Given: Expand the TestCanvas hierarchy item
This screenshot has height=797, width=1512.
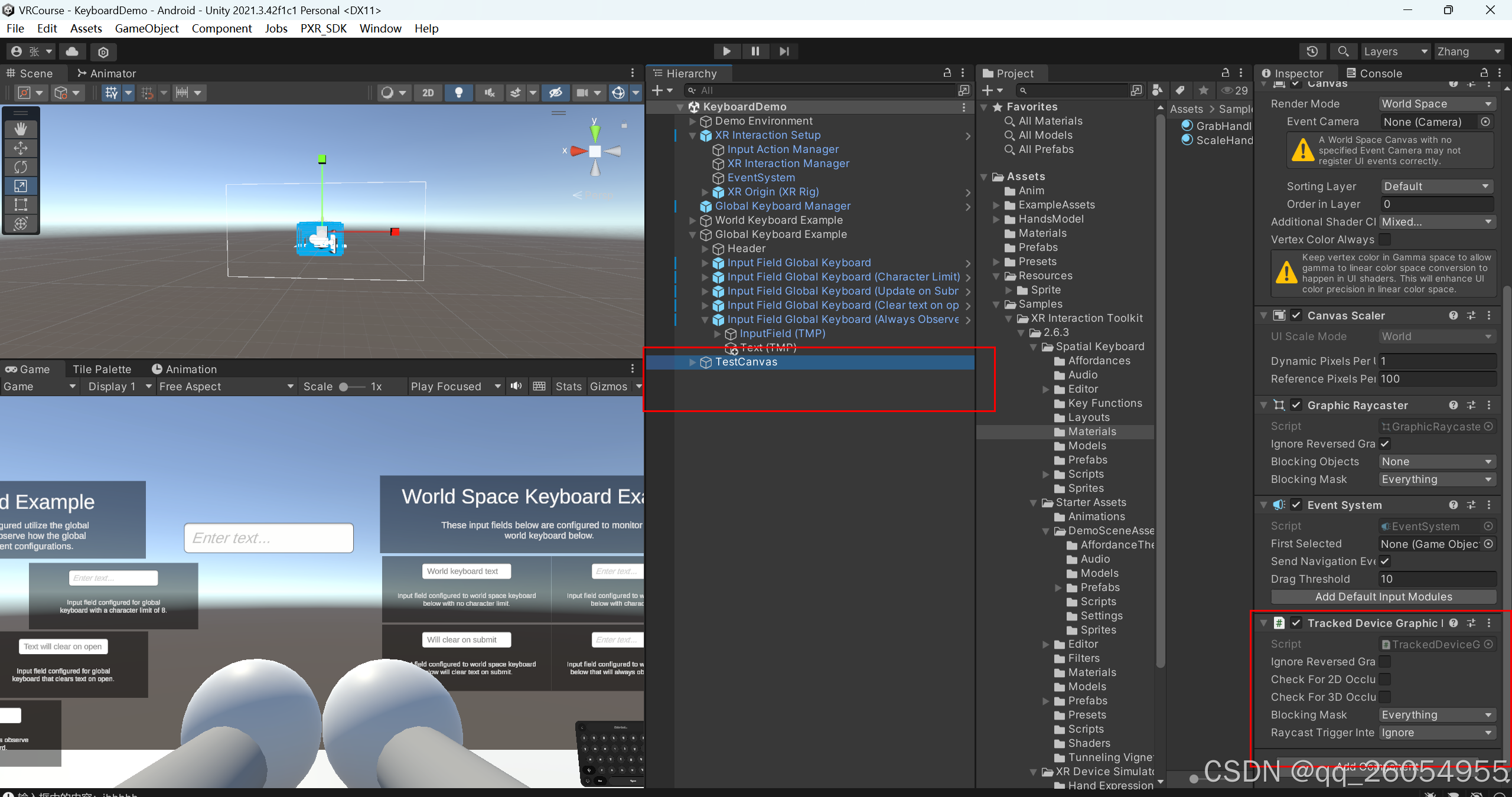Looking at the screenshot, I should (x=693, y=362).
